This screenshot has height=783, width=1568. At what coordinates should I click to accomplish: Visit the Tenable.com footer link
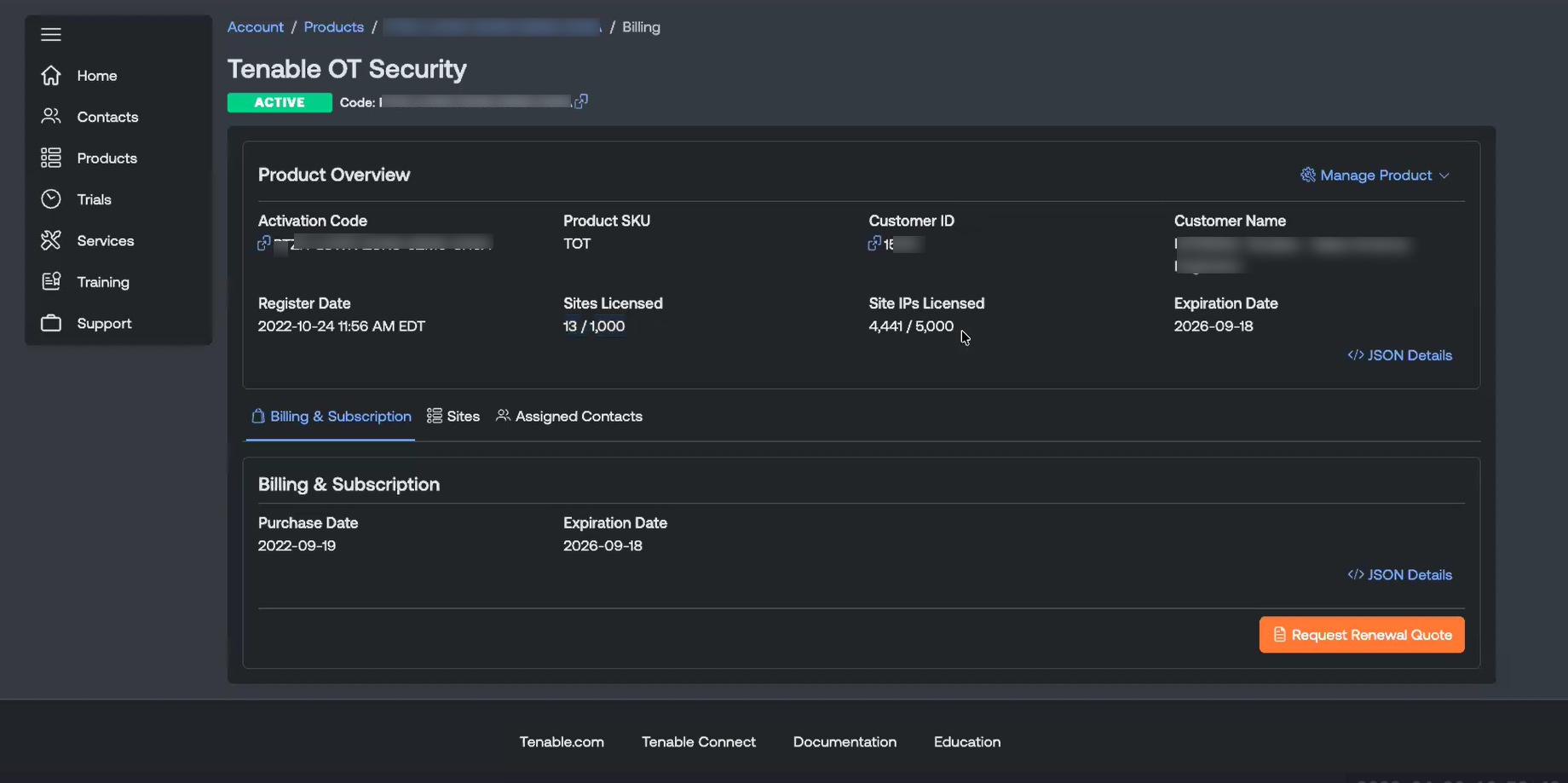pos(562,741)
